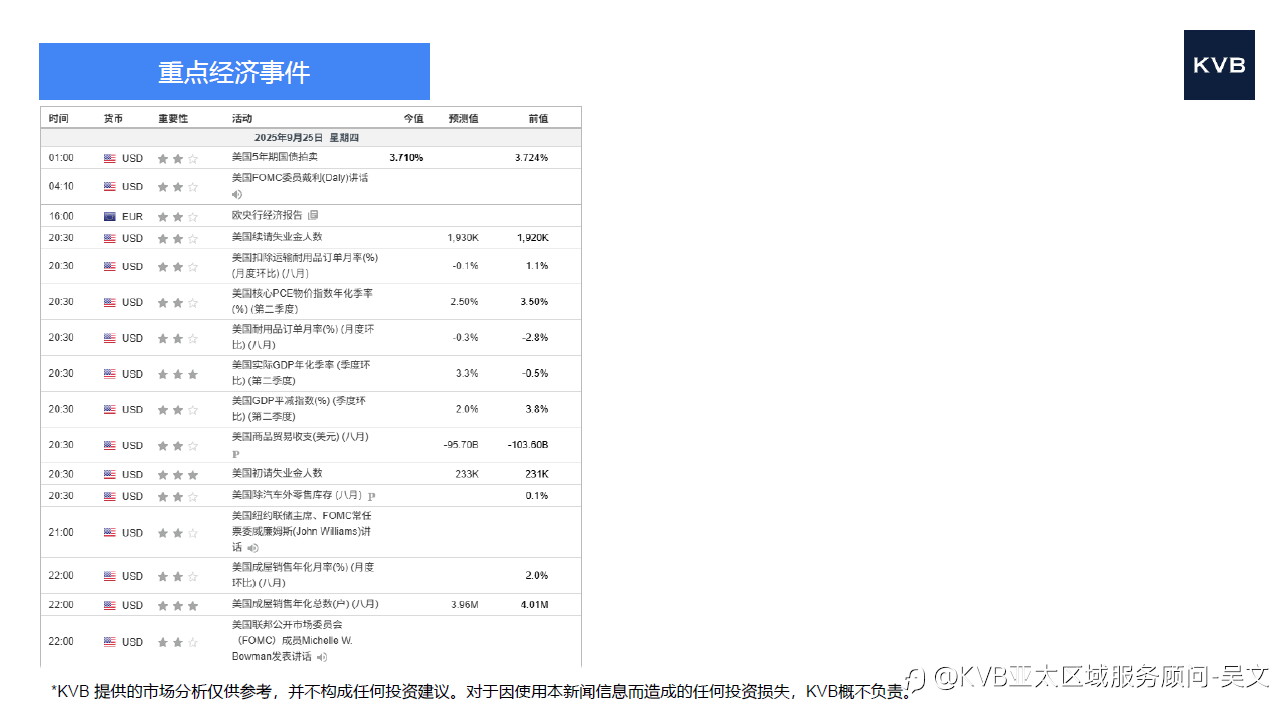This screenshot has width=1283, height=722.
Task: Click the US flag in the 美国实际GDP年化季率 row
Action: pos(110,374)
